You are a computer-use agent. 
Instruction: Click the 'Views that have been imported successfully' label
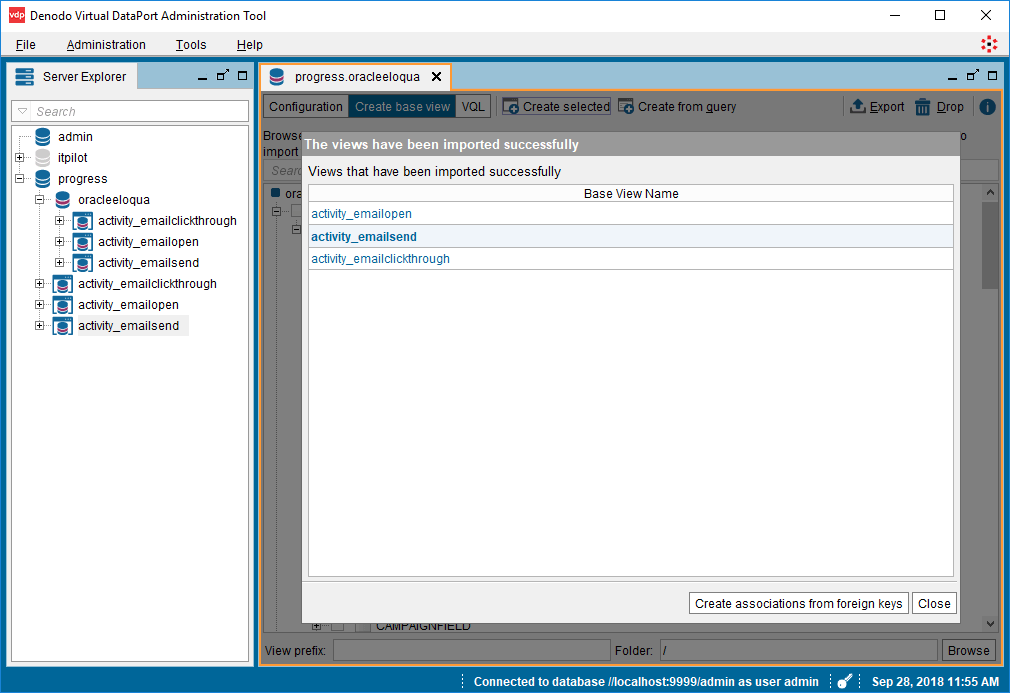point(435,171)
